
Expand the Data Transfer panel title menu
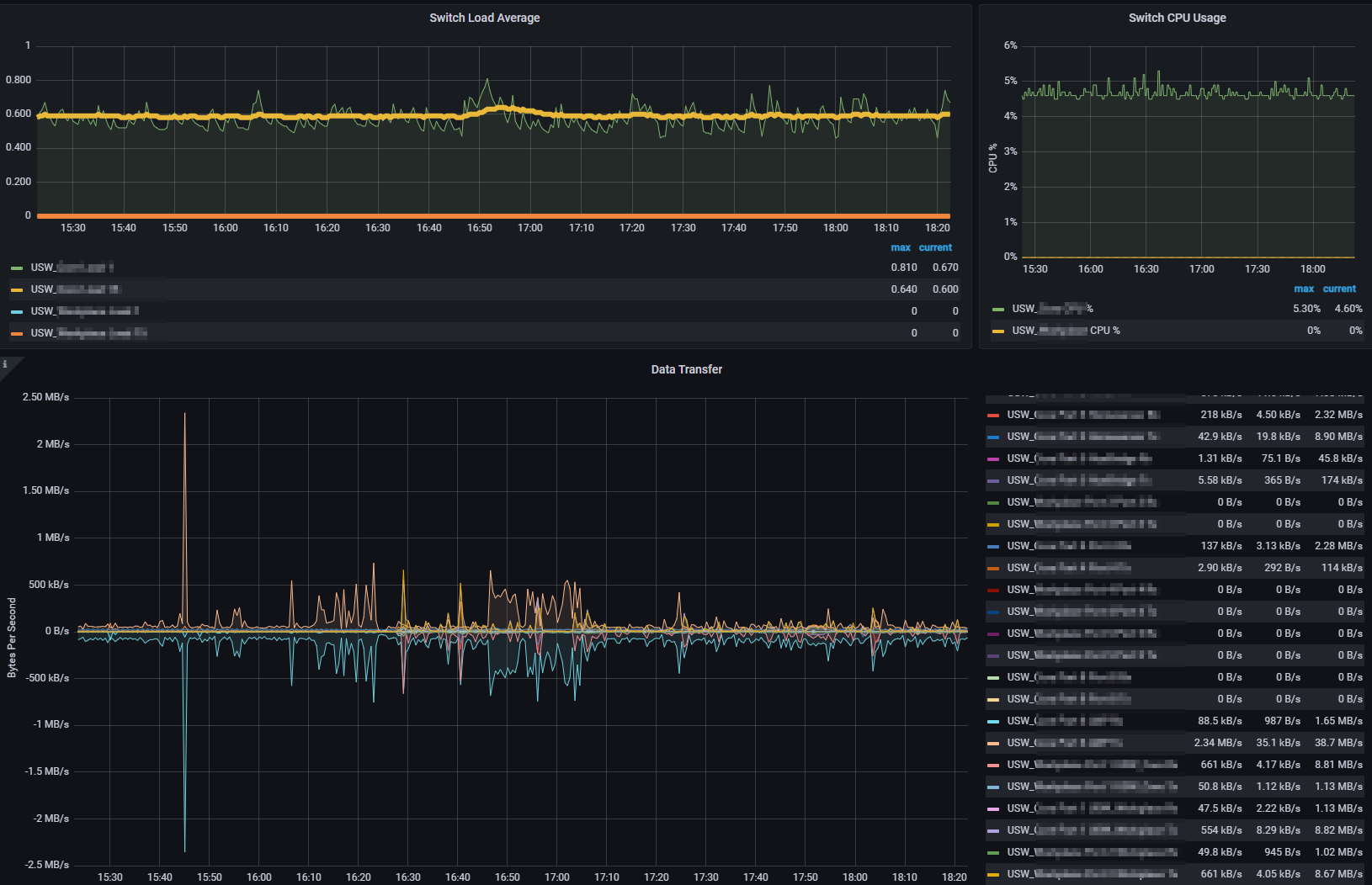tap(686, 369)
